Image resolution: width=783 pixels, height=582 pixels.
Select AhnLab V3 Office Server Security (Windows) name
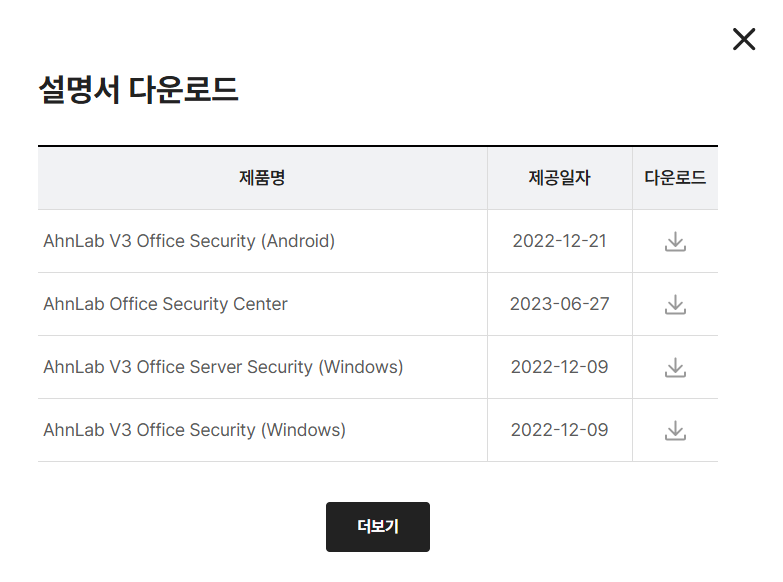click(223, 367)
